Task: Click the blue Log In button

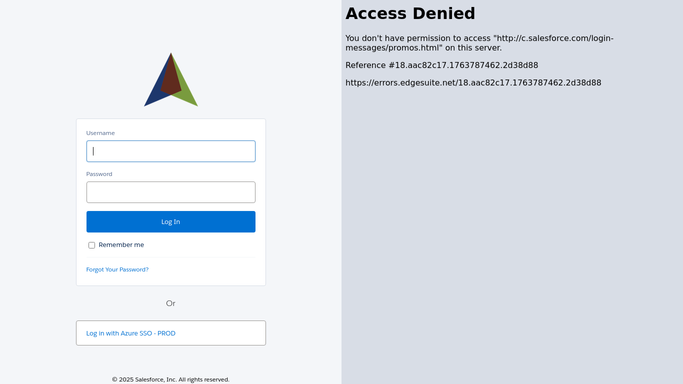Action: coord(171,222)
